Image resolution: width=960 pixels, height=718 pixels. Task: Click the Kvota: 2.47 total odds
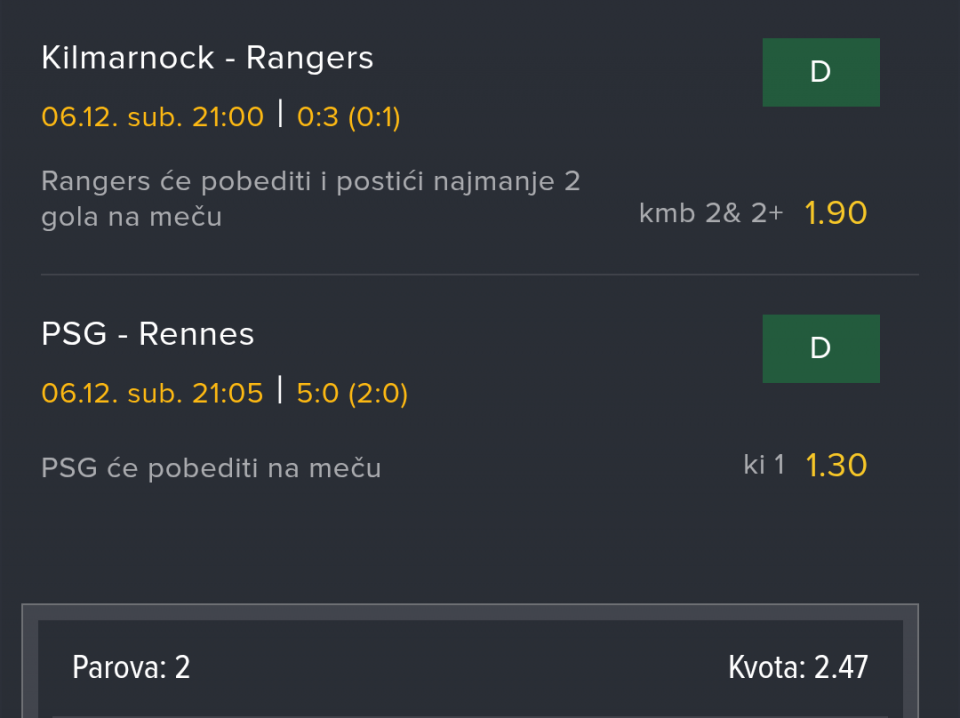(798, 667)
